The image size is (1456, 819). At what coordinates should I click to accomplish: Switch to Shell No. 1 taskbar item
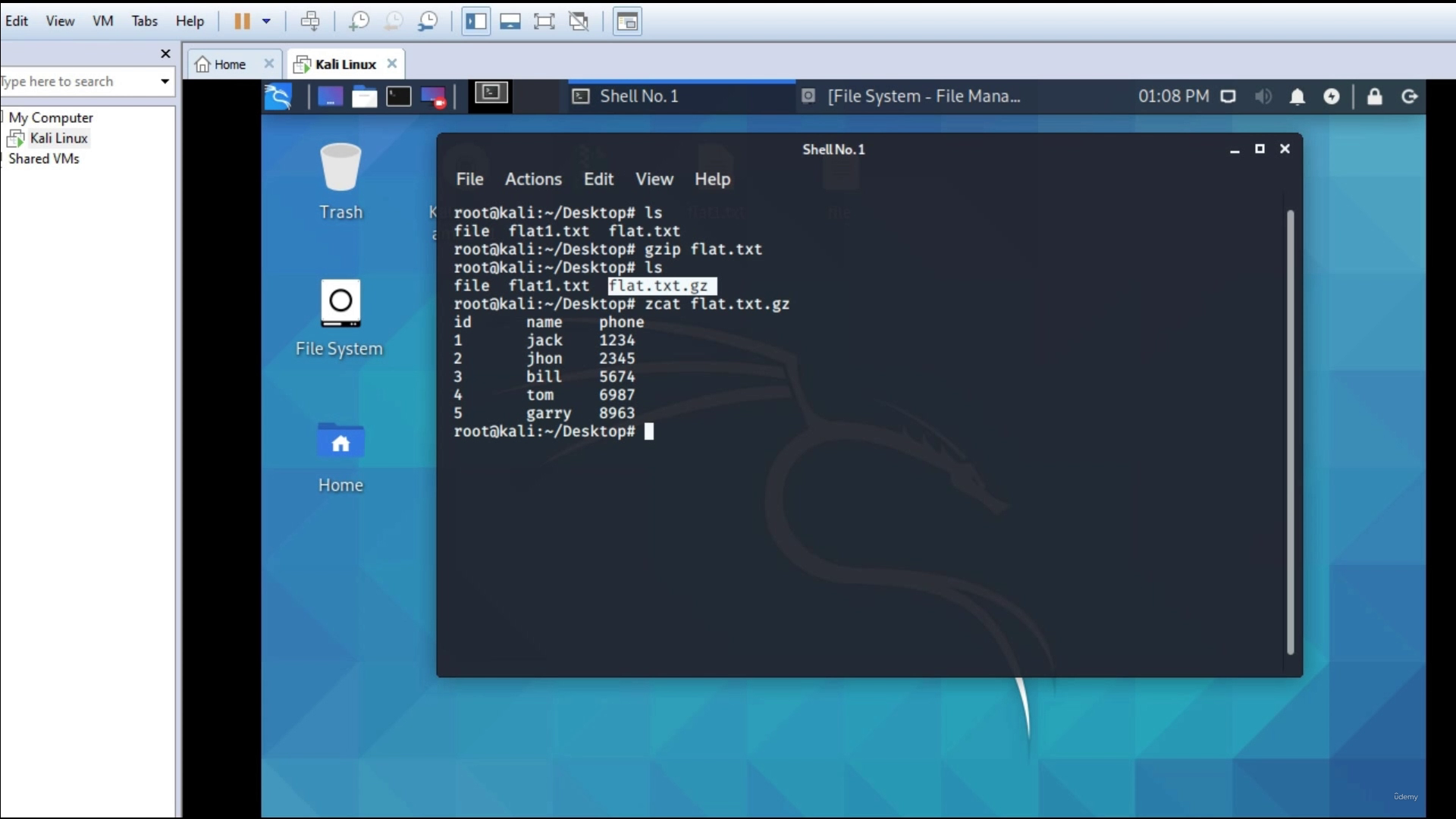click(x=681, y=96)
